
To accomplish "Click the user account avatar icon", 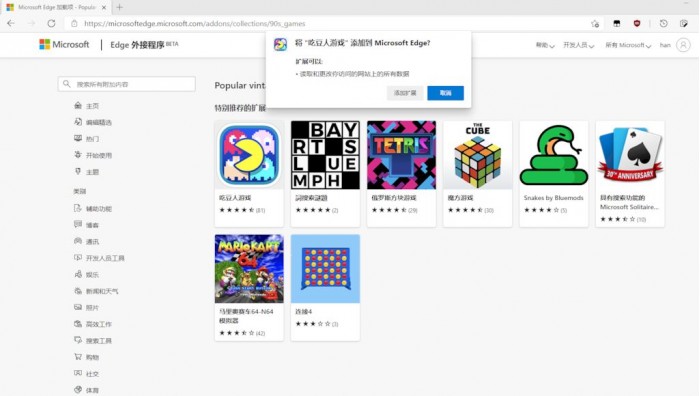I will click(683, 45).
